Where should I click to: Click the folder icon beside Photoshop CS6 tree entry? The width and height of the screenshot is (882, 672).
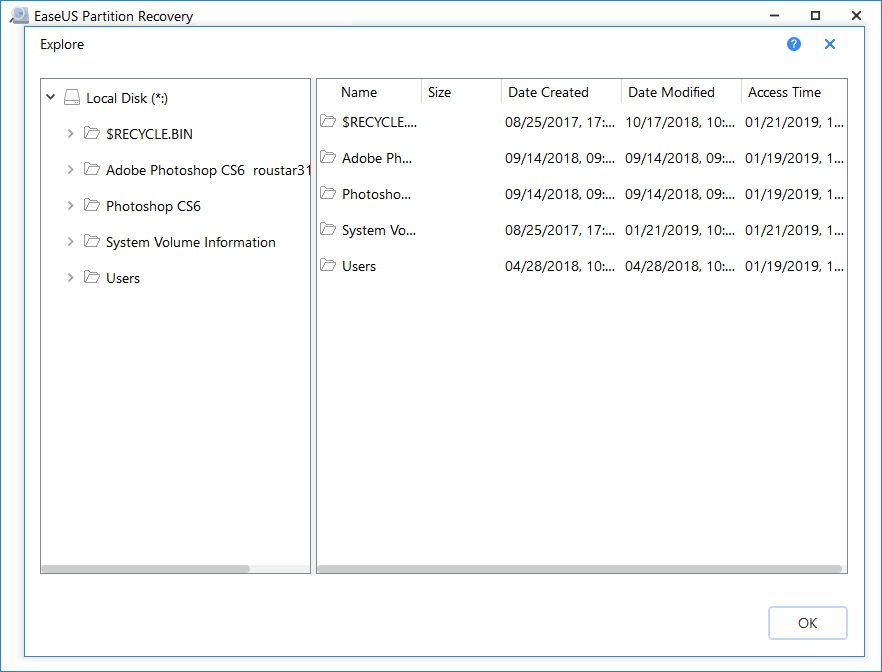(91, 205)
